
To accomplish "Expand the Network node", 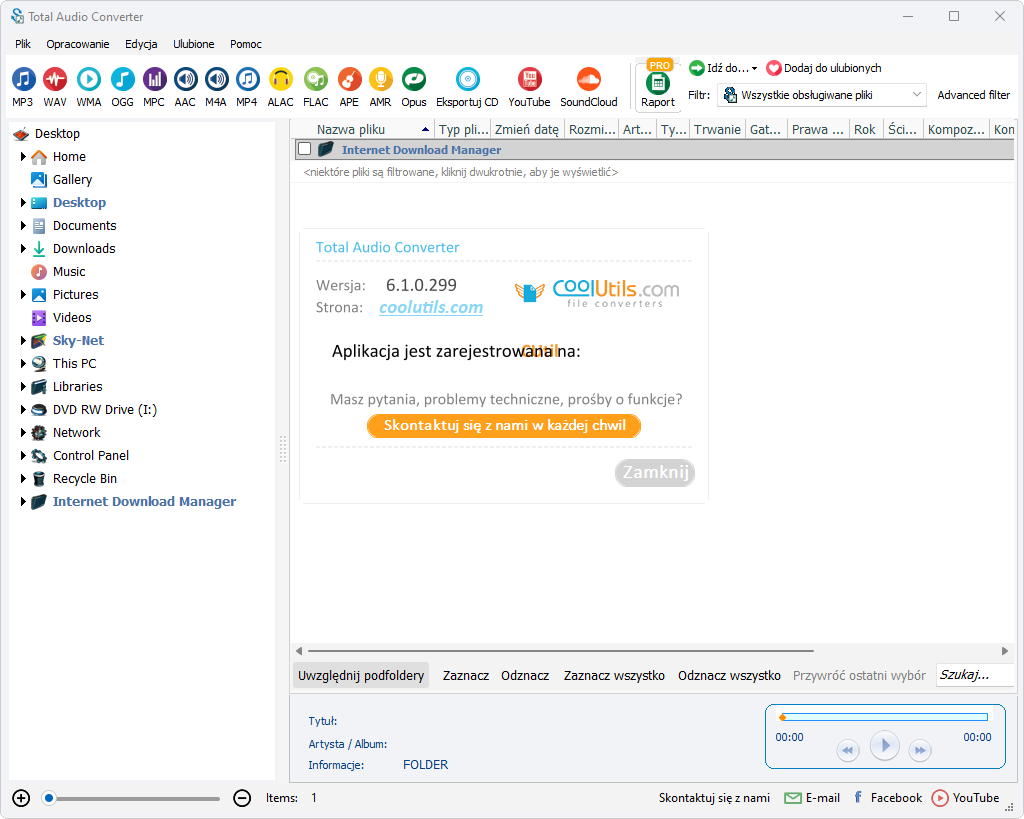I will [23, 432].
